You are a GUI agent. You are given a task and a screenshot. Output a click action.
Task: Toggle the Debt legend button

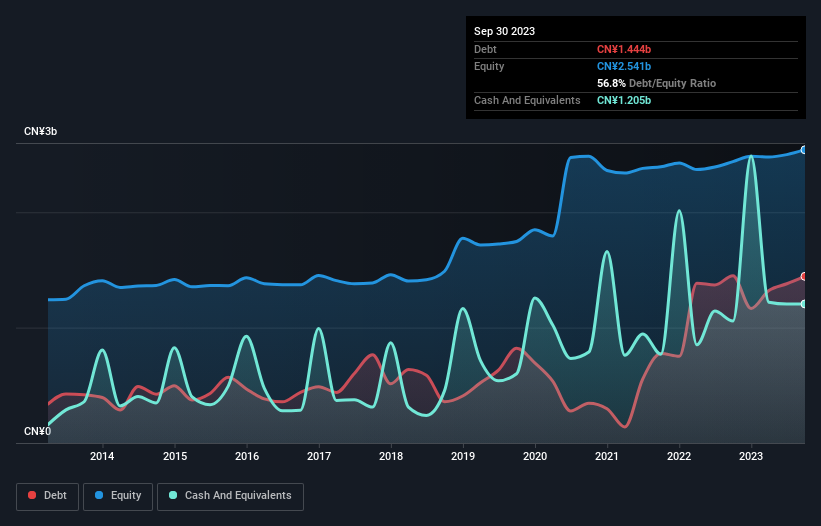(x=48, y=496)
